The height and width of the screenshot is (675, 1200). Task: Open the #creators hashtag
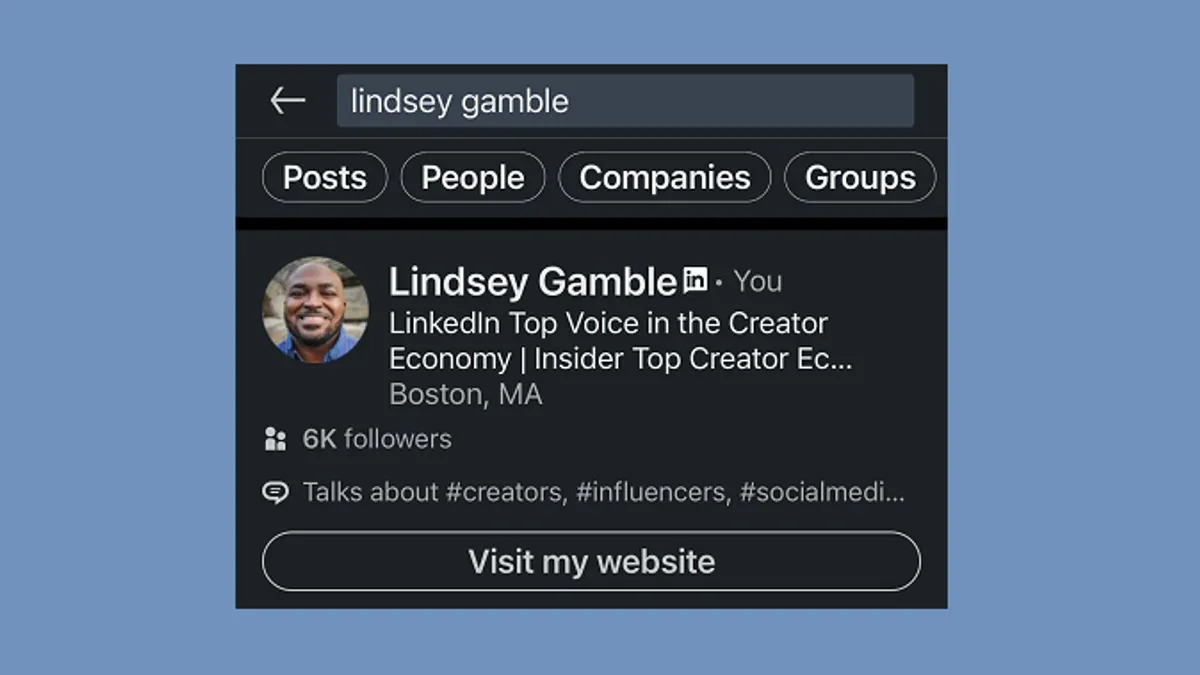click(x=506, y=493)
